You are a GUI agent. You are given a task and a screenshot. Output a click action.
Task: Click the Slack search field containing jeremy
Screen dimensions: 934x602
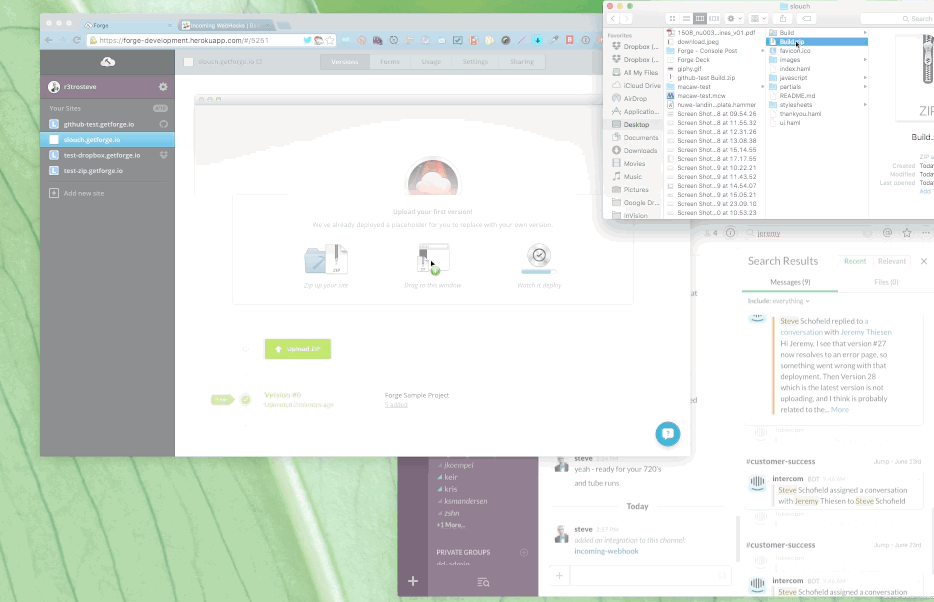click(810, 233)
